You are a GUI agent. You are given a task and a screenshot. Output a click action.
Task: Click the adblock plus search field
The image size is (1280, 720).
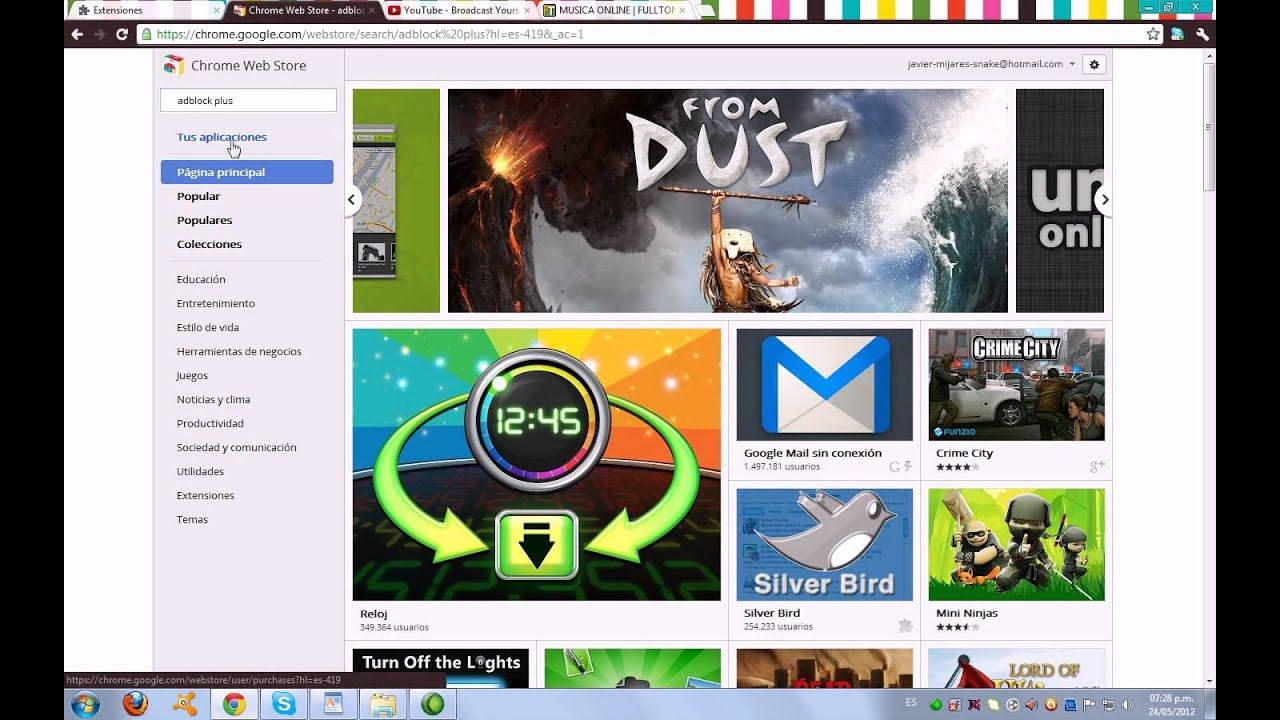(x=248, y=100)
